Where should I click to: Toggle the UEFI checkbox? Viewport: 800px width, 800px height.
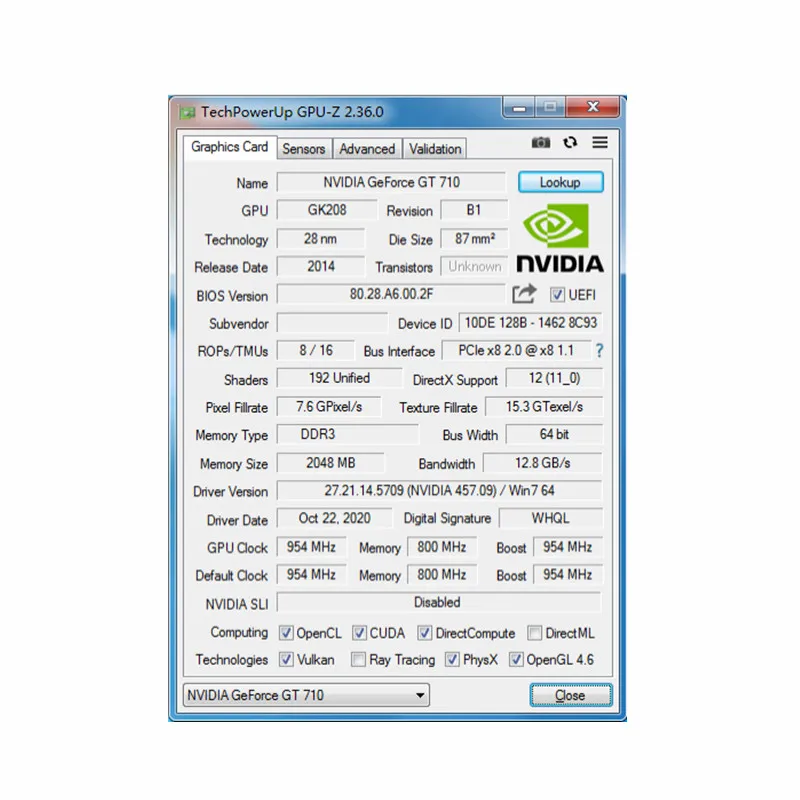(557, 295)
